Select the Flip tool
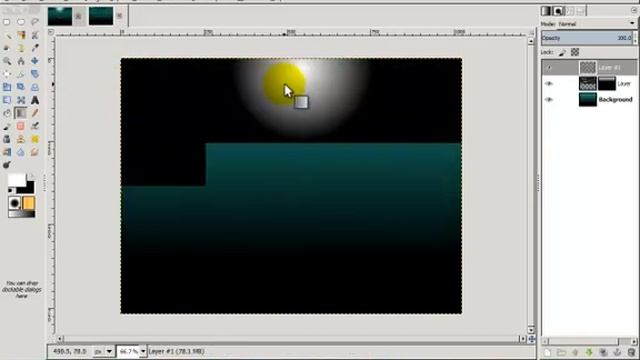Viewport: 640px width, 360px height. click(7, 100)
